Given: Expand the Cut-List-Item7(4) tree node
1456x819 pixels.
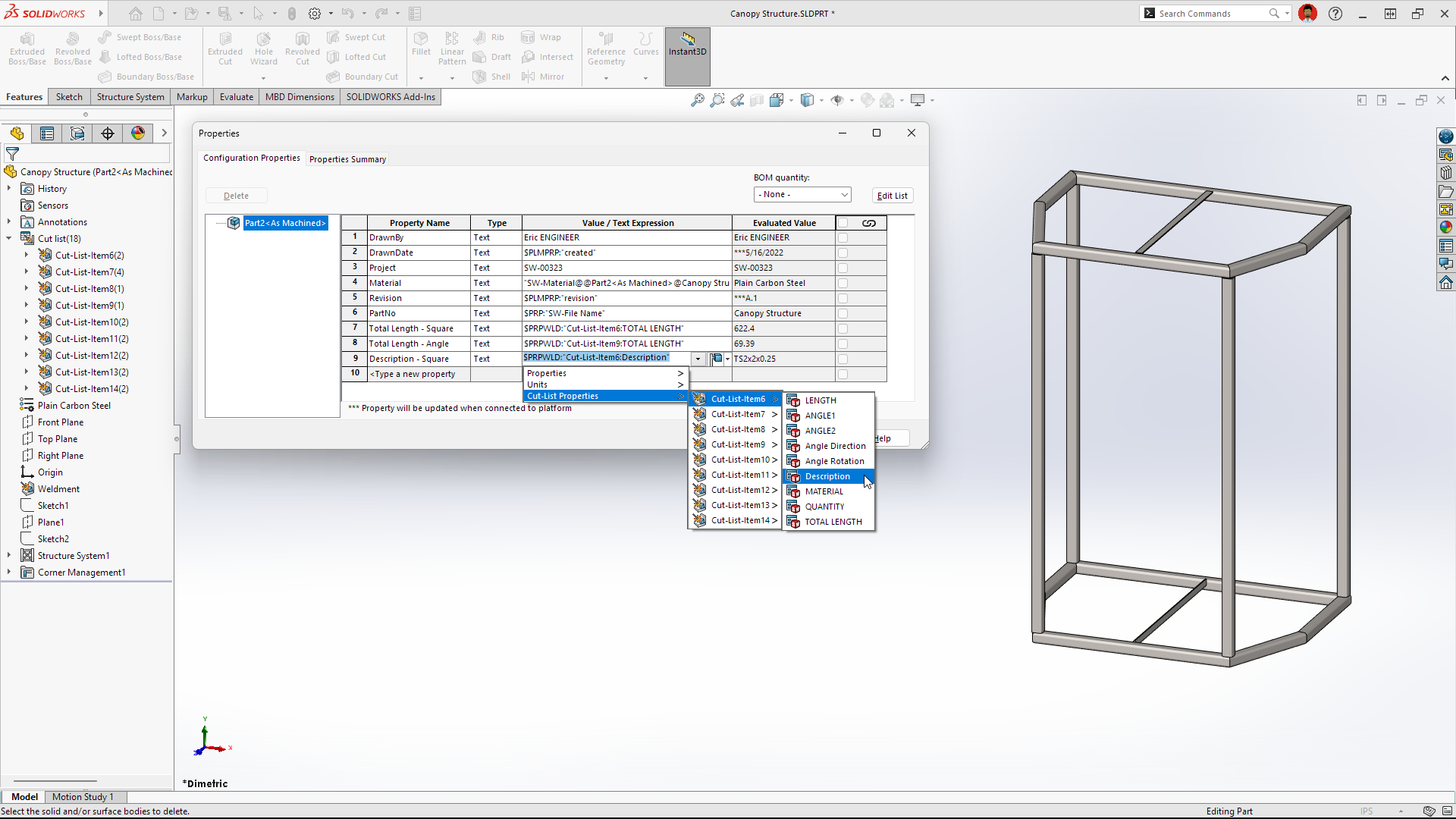Looking at the screenshot, I should pos(27,272).
